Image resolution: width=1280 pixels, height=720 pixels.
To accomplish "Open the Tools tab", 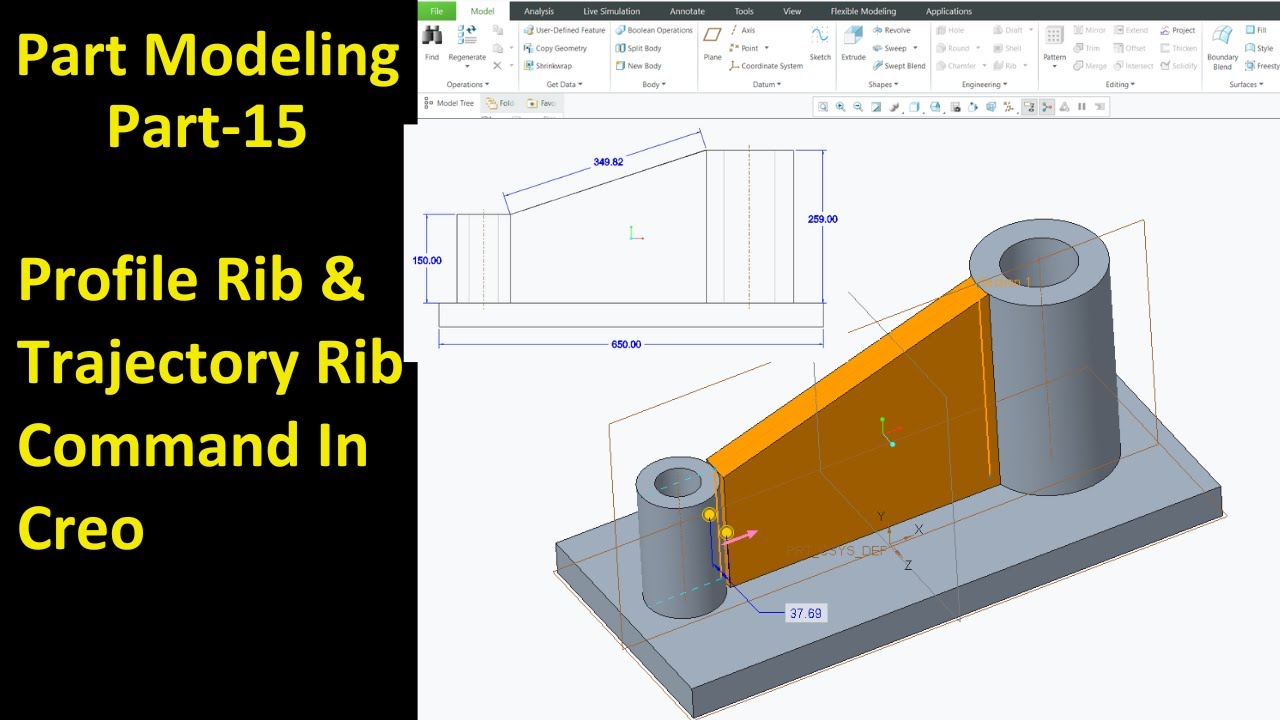I will (744, 11).
